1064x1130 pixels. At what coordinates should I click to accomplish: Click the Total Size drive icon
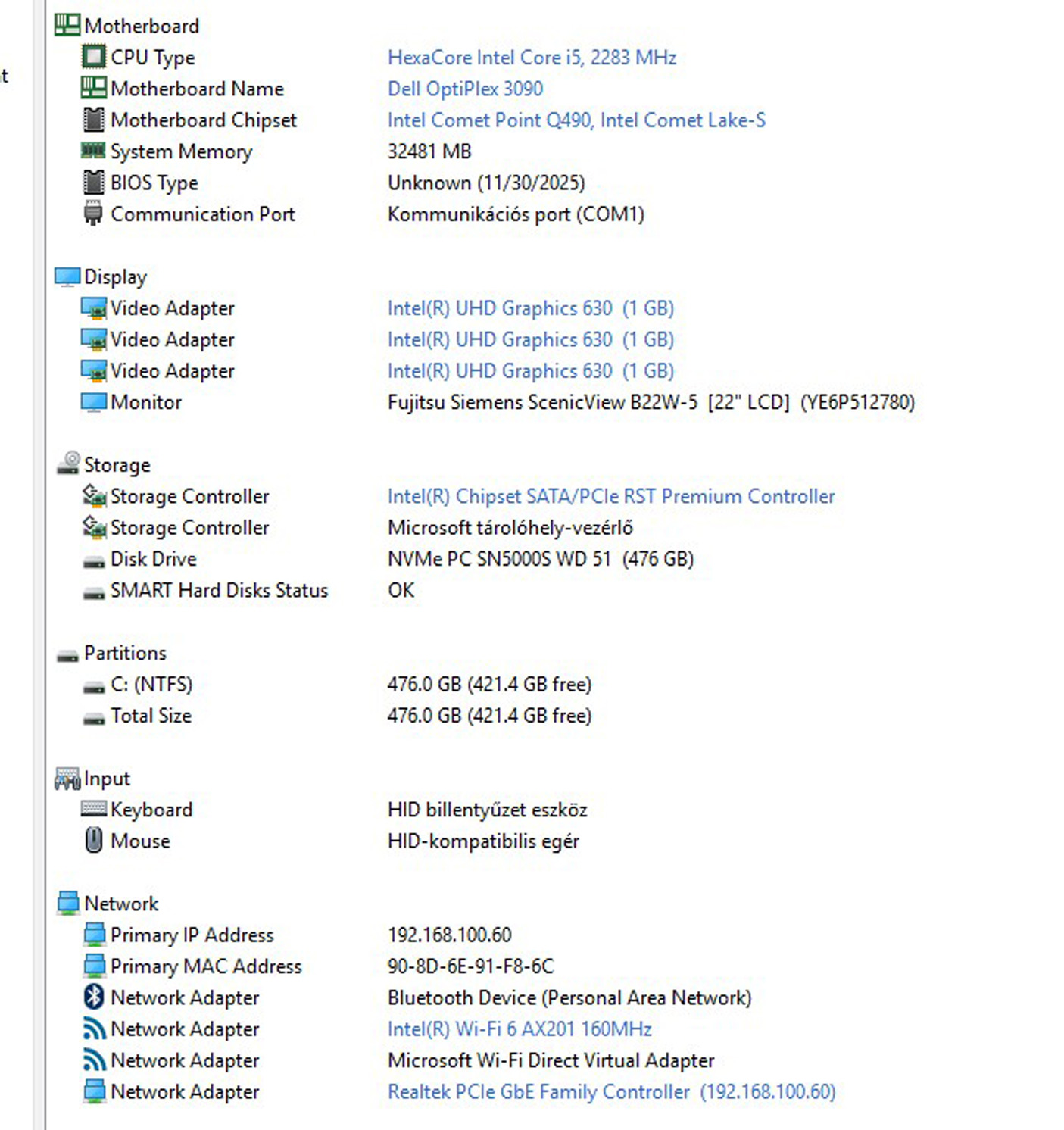94,718
